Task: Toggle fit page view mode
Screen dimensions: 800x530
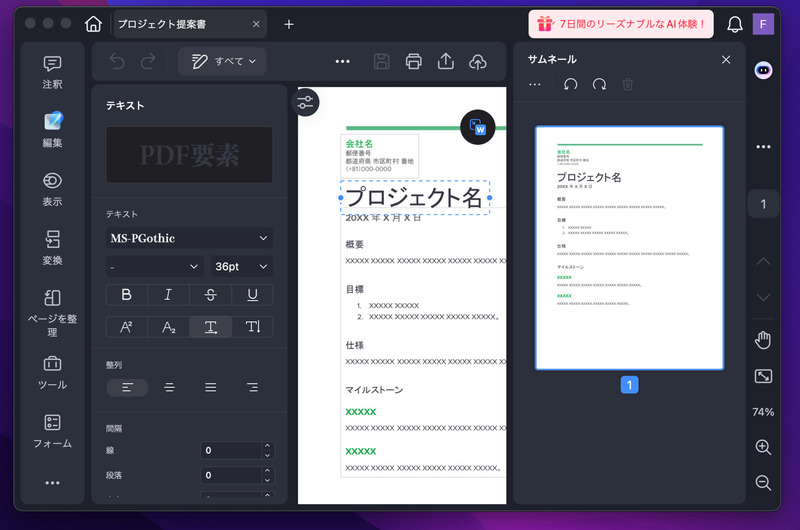Action: pyautogui.click(x=763, y=376)
